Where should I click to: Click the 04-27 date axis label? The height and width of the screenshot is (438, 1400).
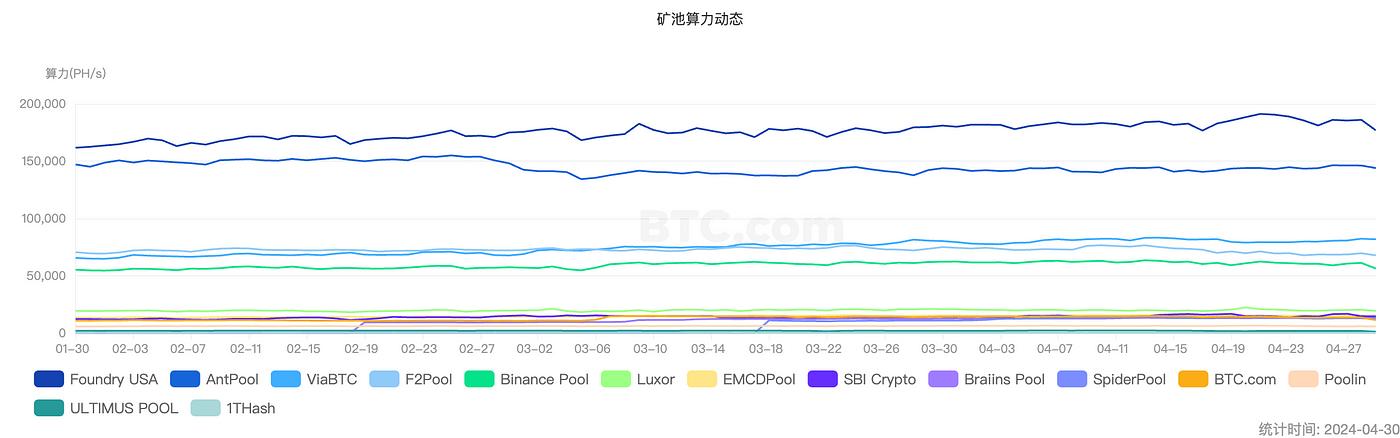[x=1344, y=349]
